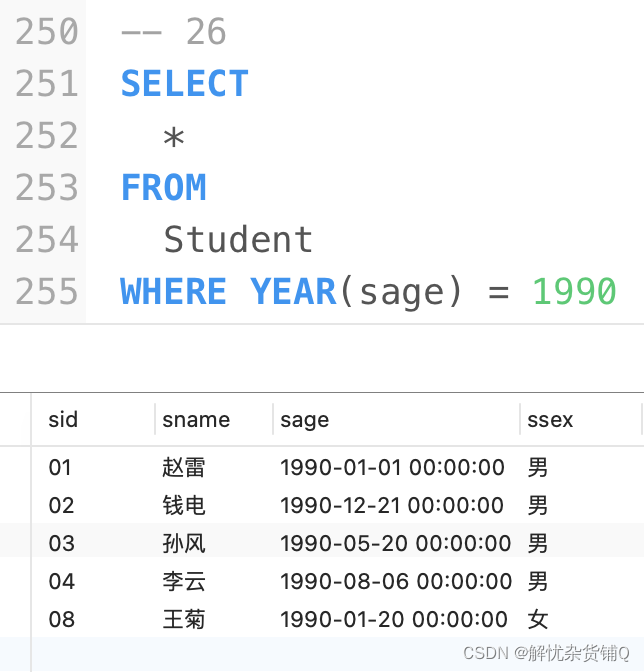644x672 pixels.
Task: Select the sname column header
Action: point(196,419)
